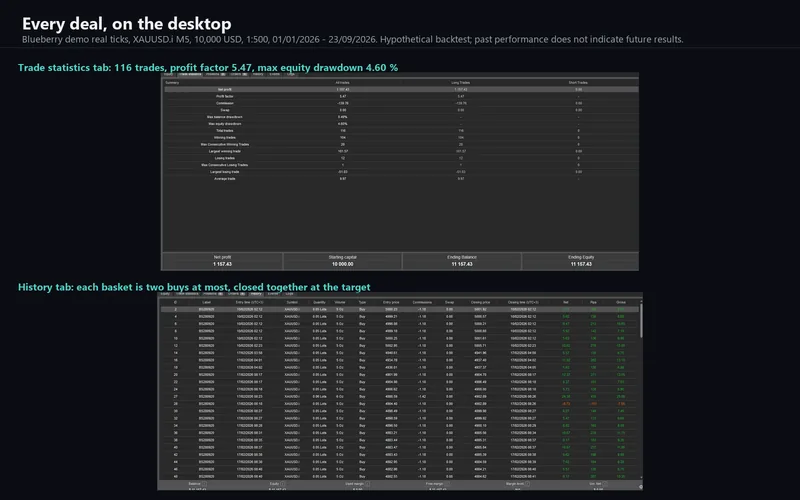This screenshot has height=500, width=800.
Task: Click the Ending Balance summary box
Action: pos(462,261)
